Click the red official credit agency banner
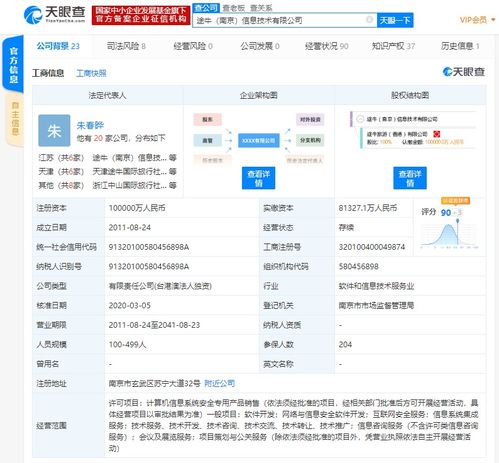Viewport: 499px width, 463px height. [x=141, y=15]
